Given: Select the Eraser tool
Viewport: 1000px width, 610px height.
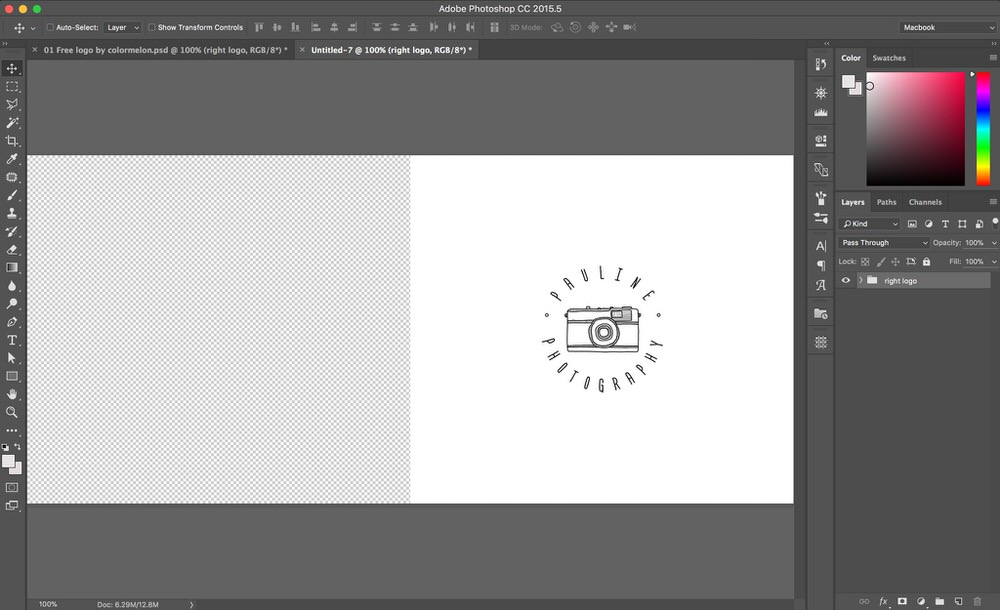Looking at the screenshot, I should tap(11, 249).
